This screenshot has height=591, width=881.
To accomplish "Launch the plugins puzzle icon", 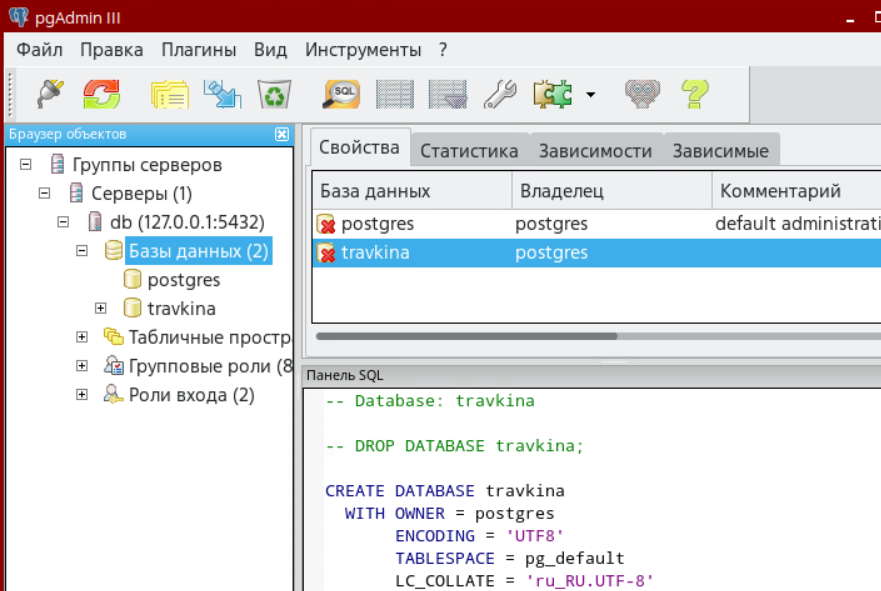I will point(553,94).
